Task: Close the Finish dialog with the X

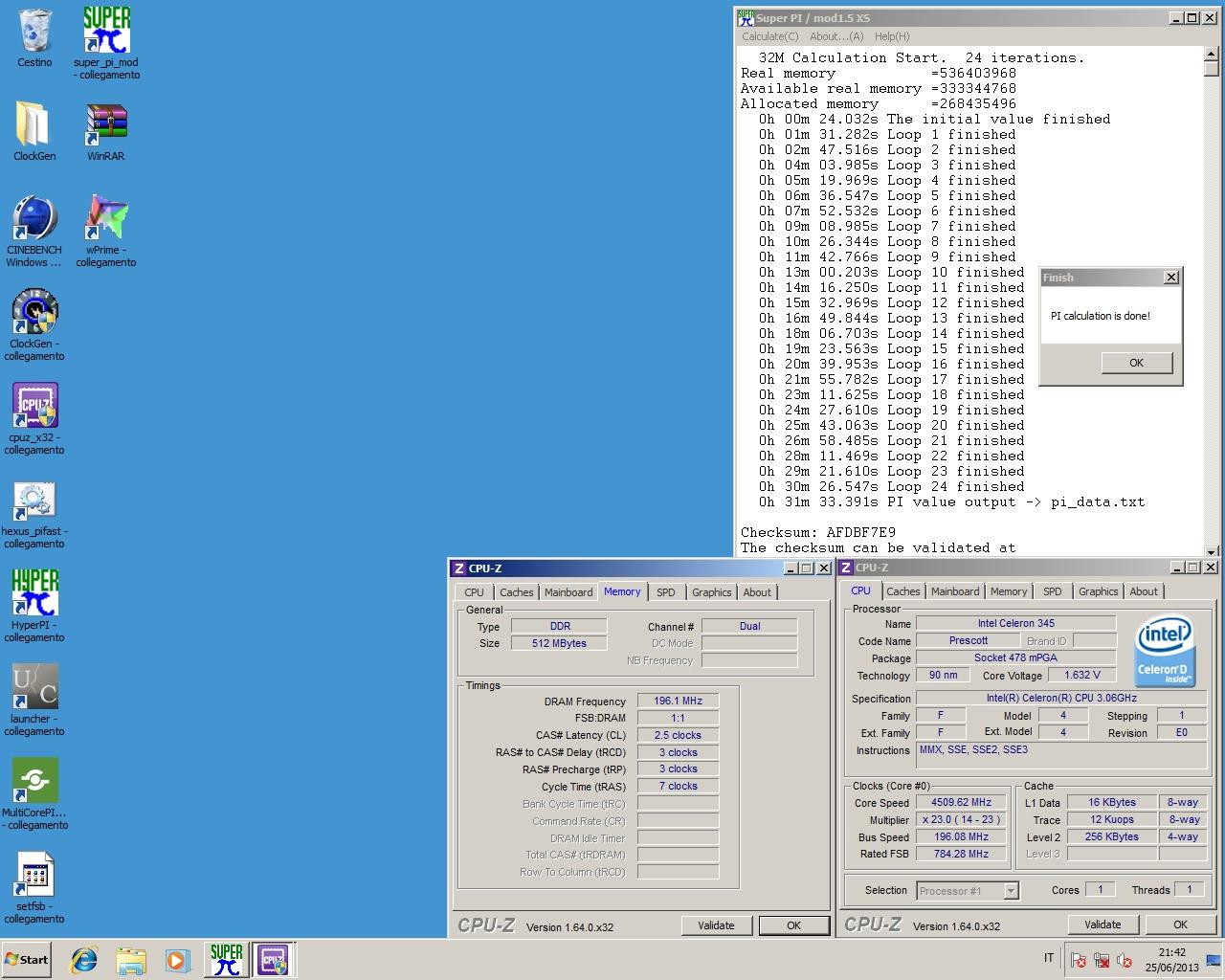Action: [1170, 277]
